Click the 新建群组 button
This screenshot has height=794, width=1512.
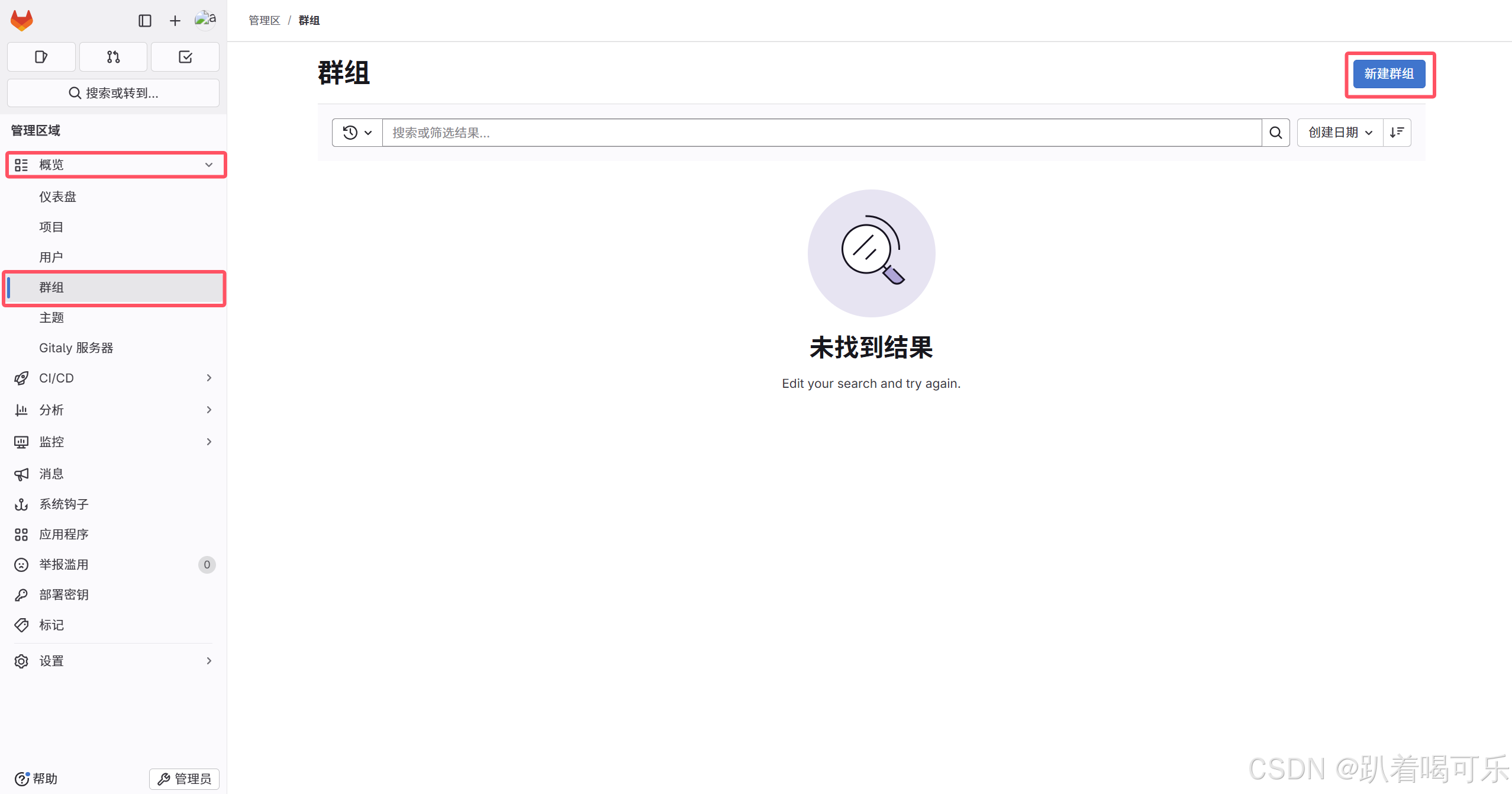tap(1389, 74)
